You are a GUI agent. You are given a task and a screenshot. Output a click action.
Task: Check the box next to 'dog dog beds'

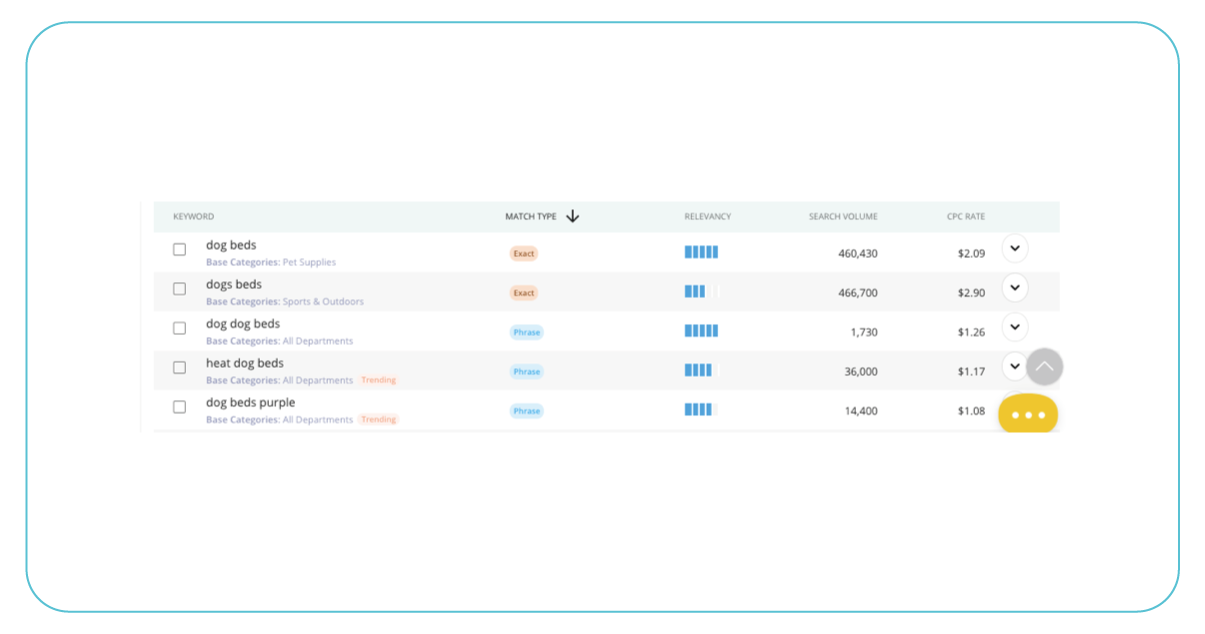coord(180,328)
